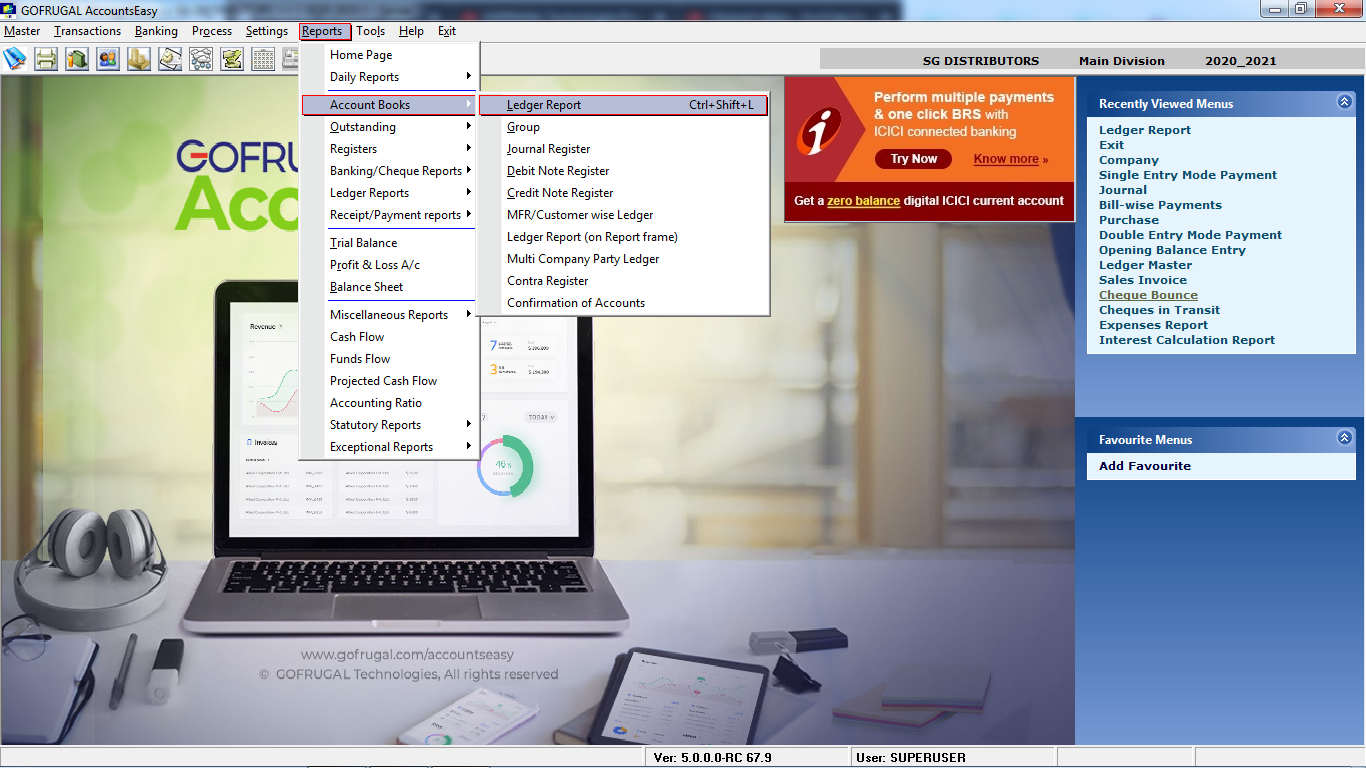Image resolution: width=1366 pixels, height=768 pixels.
Task: Expand the Banking/Cheque Reports submenu
Action: (390, 171)
